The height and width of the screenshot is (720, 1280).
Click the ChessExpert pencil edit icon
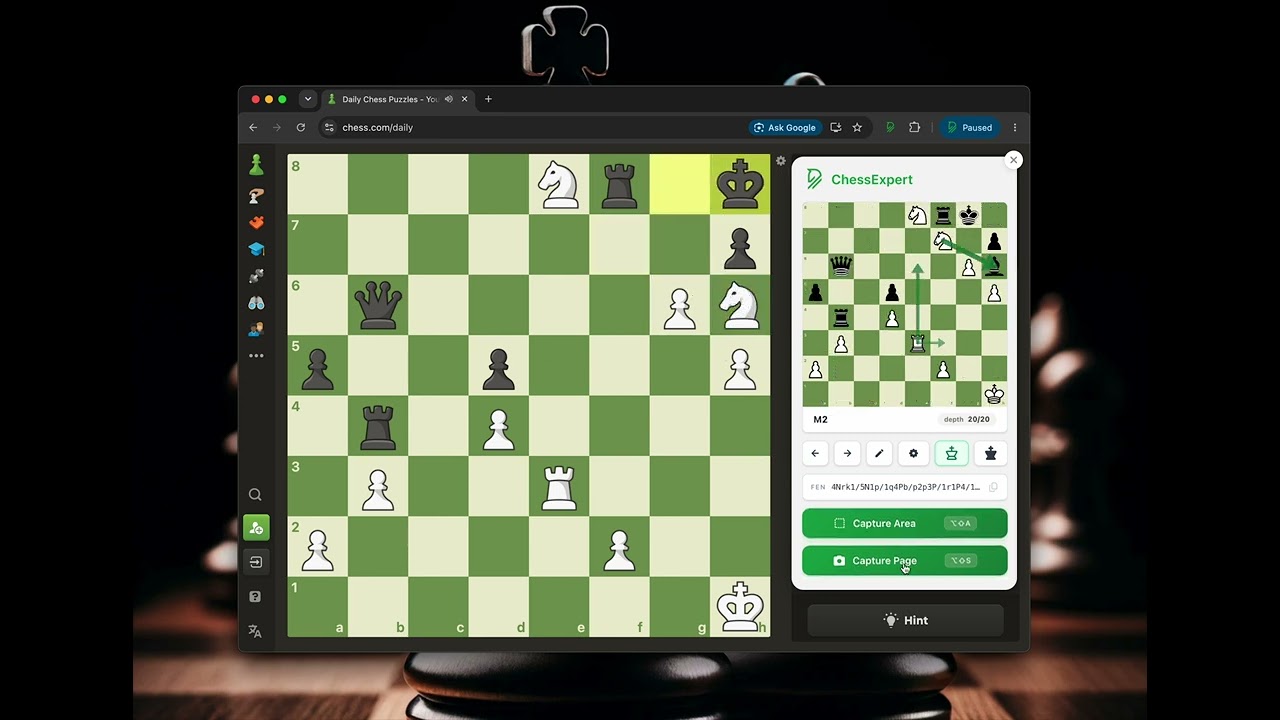[x=879, y=454]
